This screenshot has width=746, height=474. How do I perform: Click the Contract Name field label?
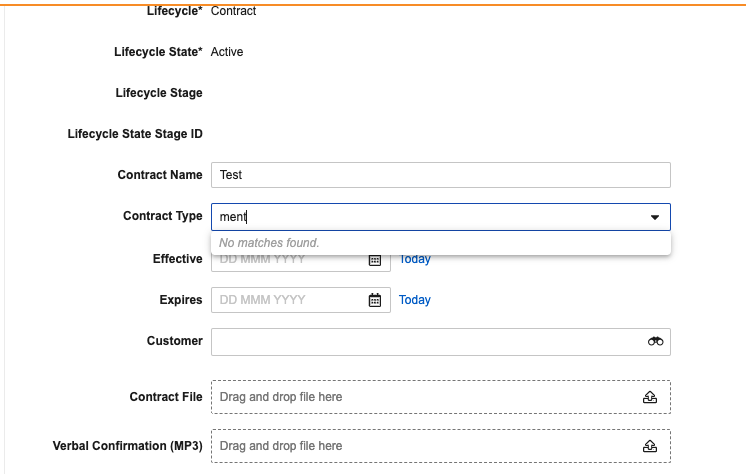160,175
